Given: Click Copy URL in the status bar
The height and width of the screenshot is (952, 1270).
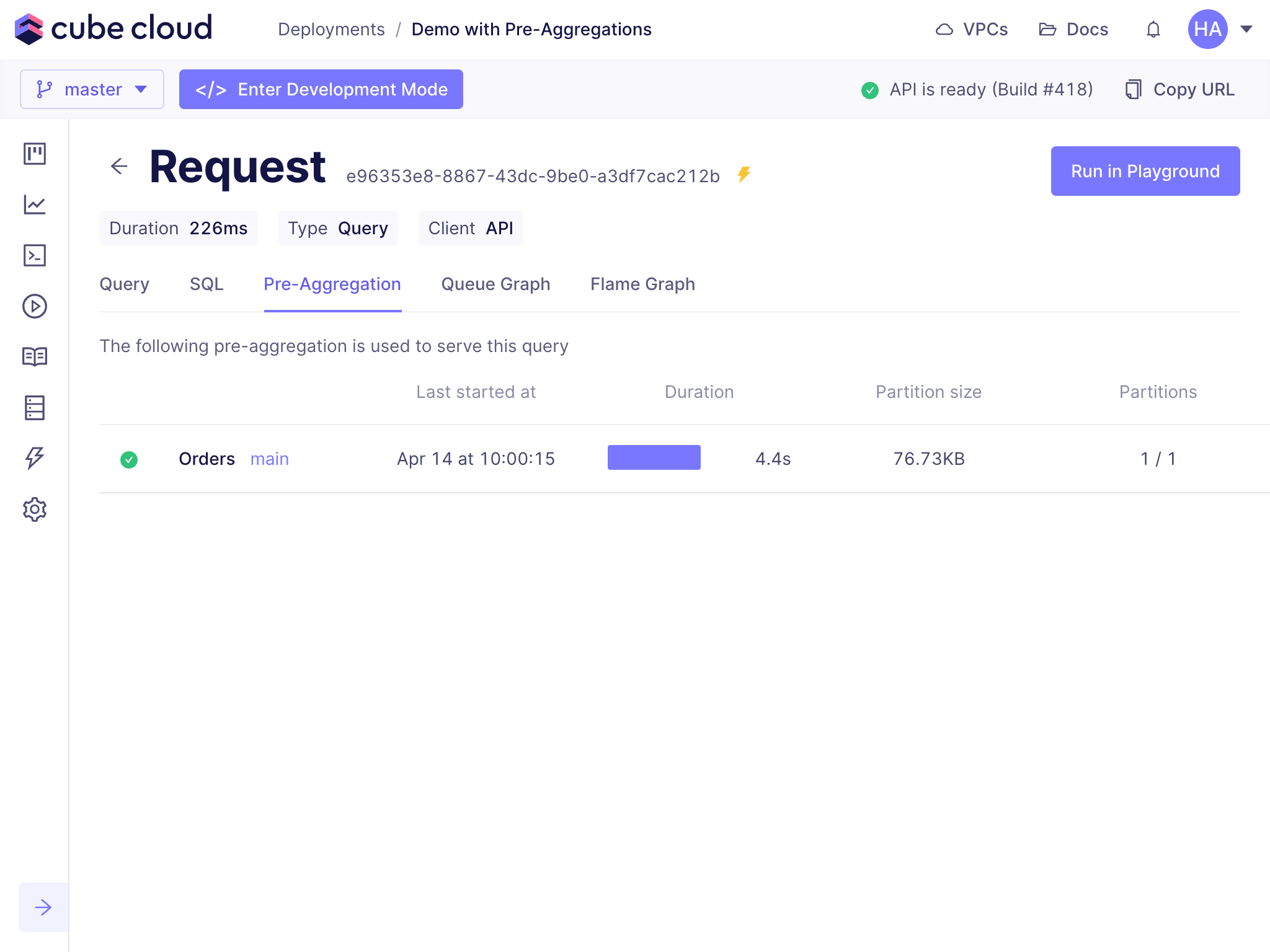Looking at the screenshot, I should coord(1181,89).
